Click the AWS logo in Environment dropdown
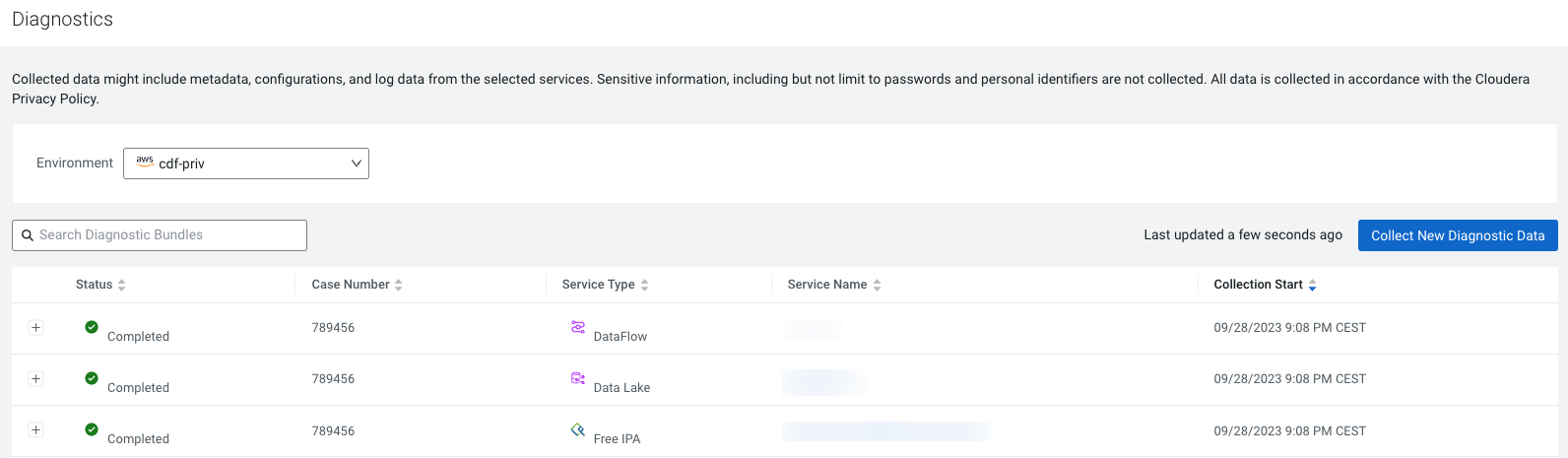Screen dimensions: 1568x458 145,162
